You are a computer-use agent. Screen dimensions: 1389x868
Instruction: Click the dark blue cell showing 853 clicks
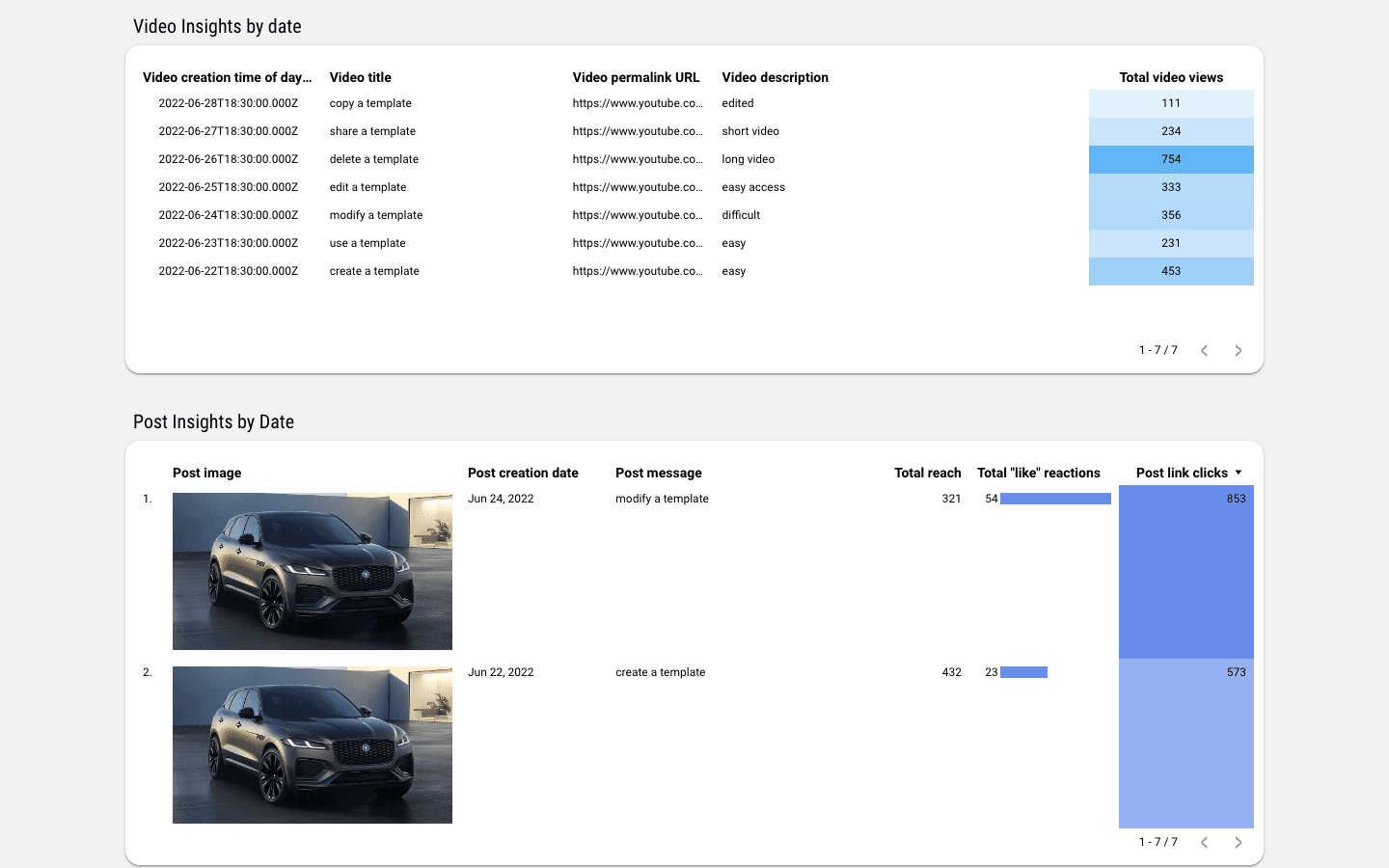1185,569
